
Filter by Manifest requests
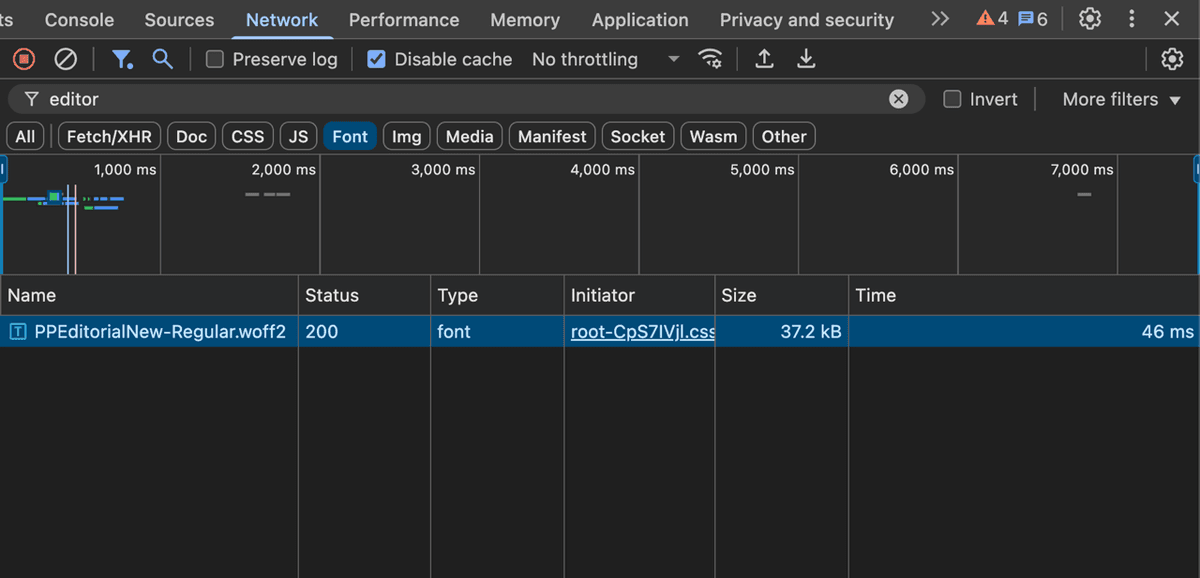pos(552,137)
